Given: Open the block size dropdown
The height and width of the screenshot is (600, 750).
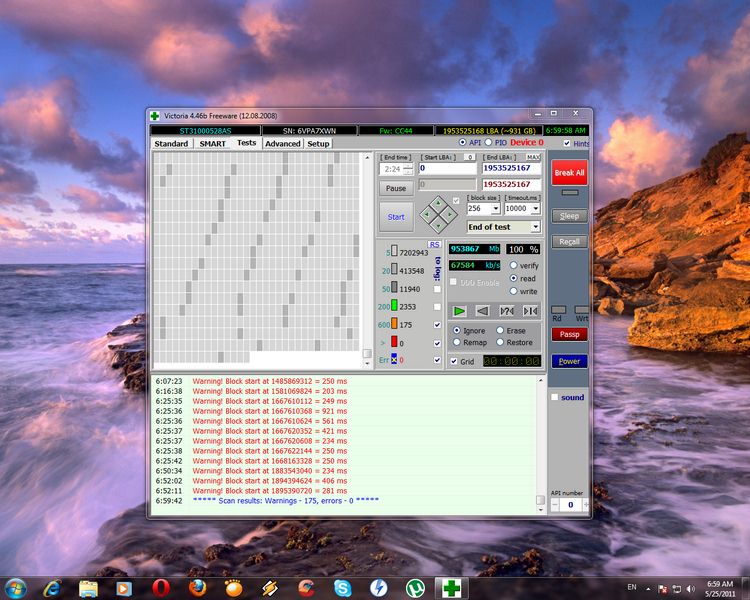Looking at the screenshot, I should click(496, 209).
